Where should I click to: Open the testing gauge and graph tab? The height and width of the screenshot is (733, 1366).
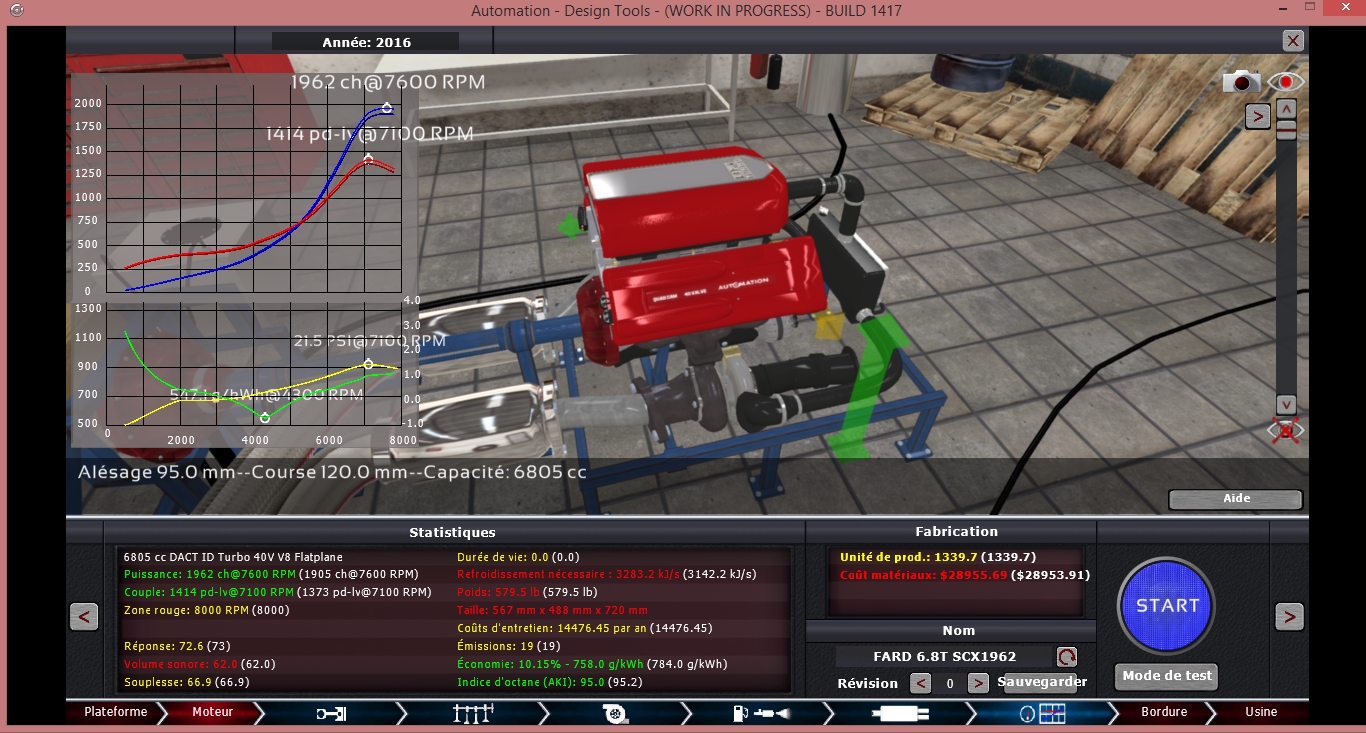coord(1041,713)
